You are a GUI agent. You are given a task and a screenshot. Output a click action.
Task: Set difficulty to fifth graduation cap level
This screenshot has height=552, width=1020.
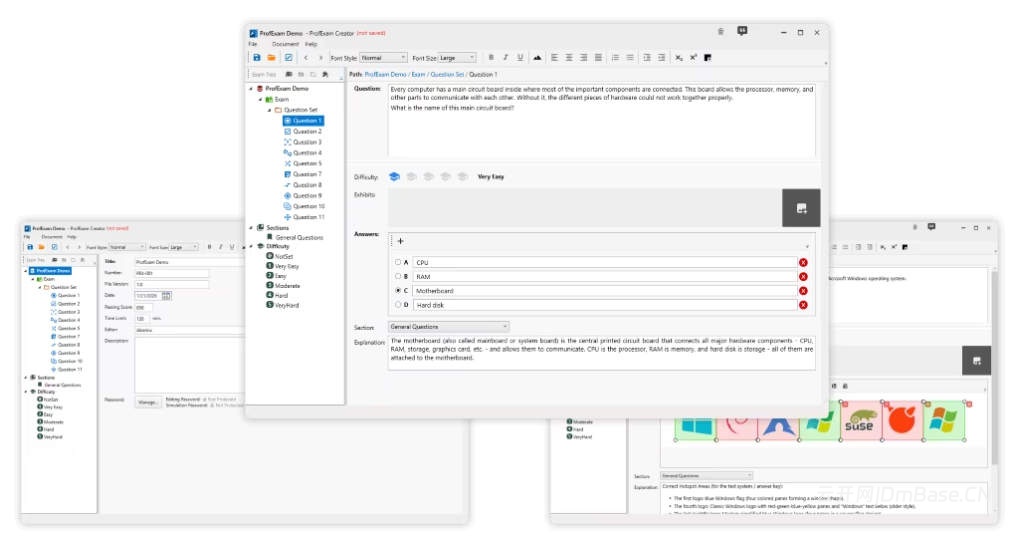pos(463,177)
